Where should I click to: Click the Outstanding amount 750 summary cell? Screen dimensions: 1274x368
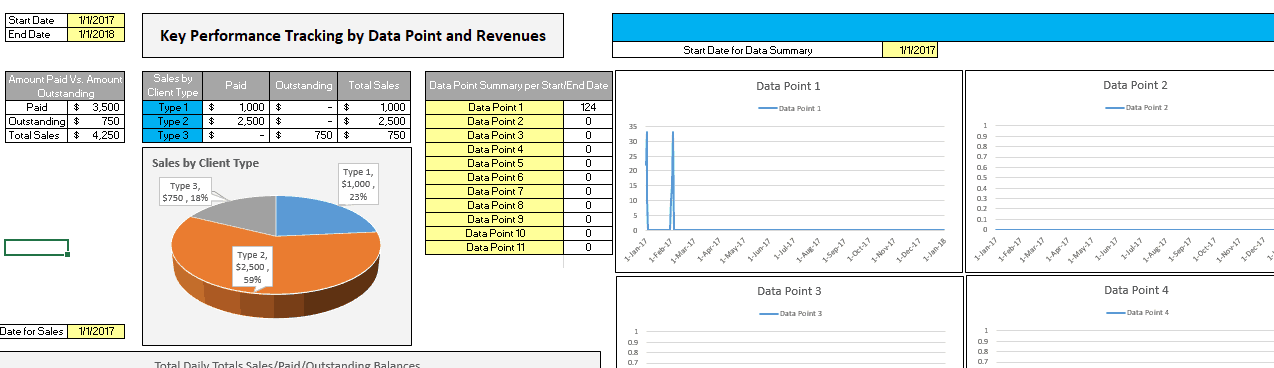pyautogui.click(x=96, y=121)
